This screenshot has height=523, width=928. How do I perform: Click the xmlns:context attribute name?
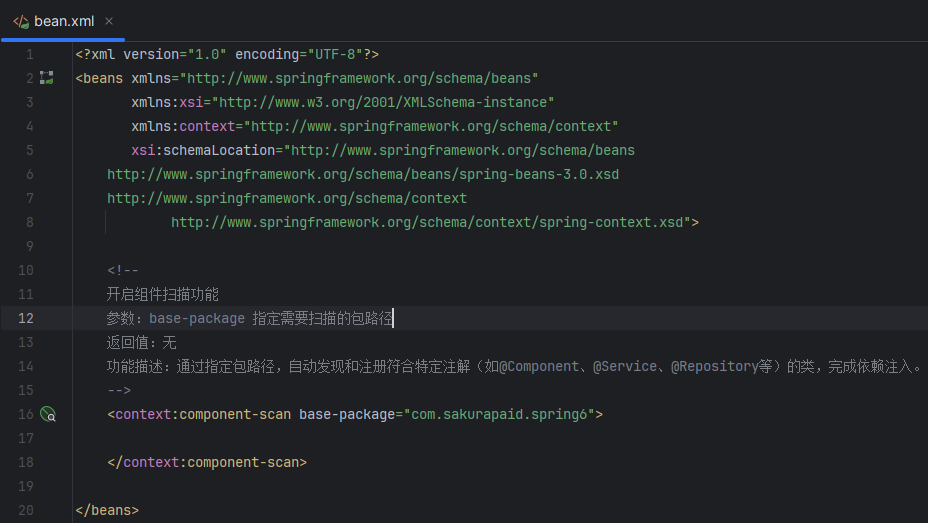coord(183,127)
